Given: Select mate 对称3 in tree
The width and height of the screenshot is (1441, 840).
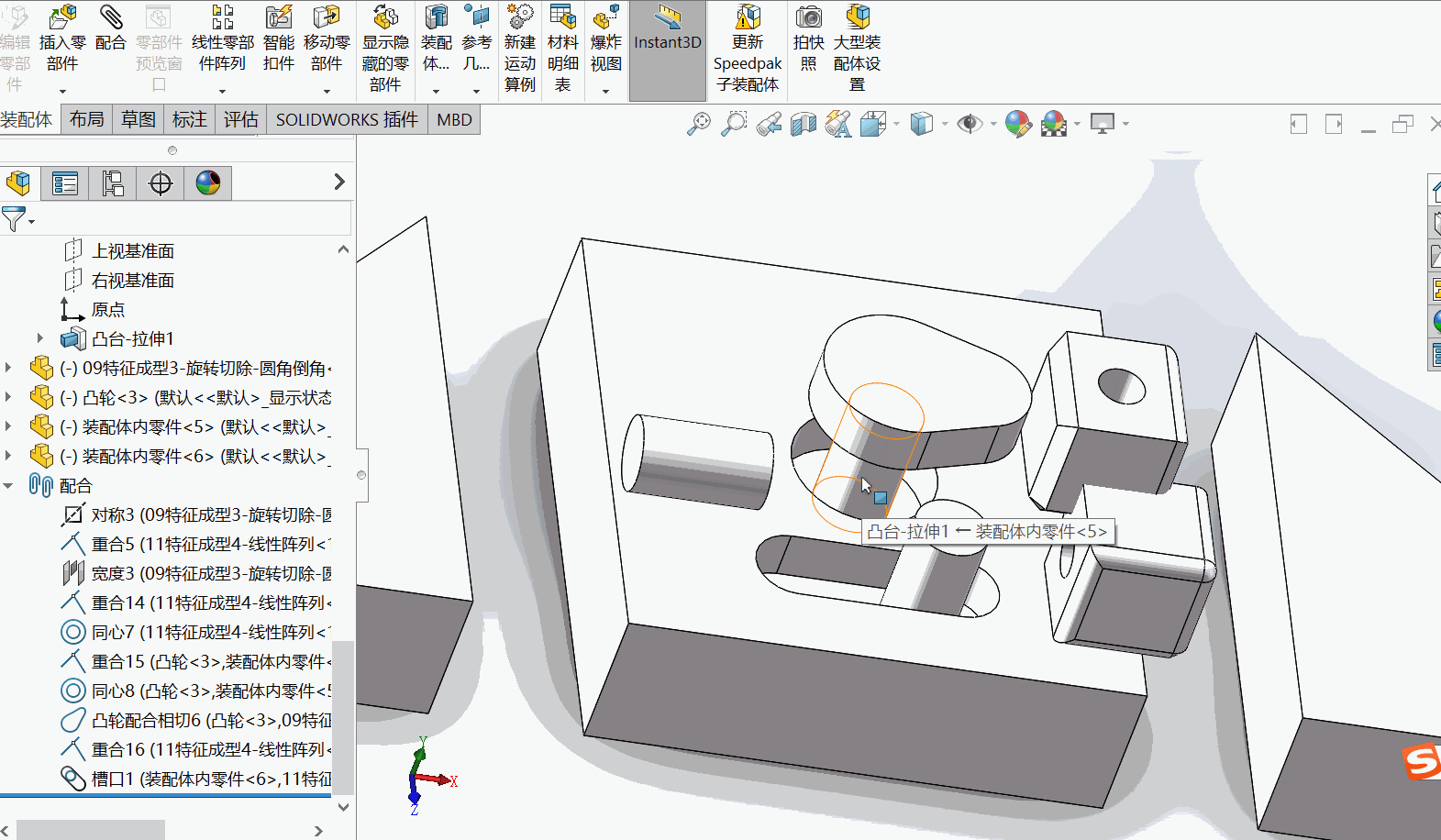Looking at the screenshot, I should click(x=195, y=514).
